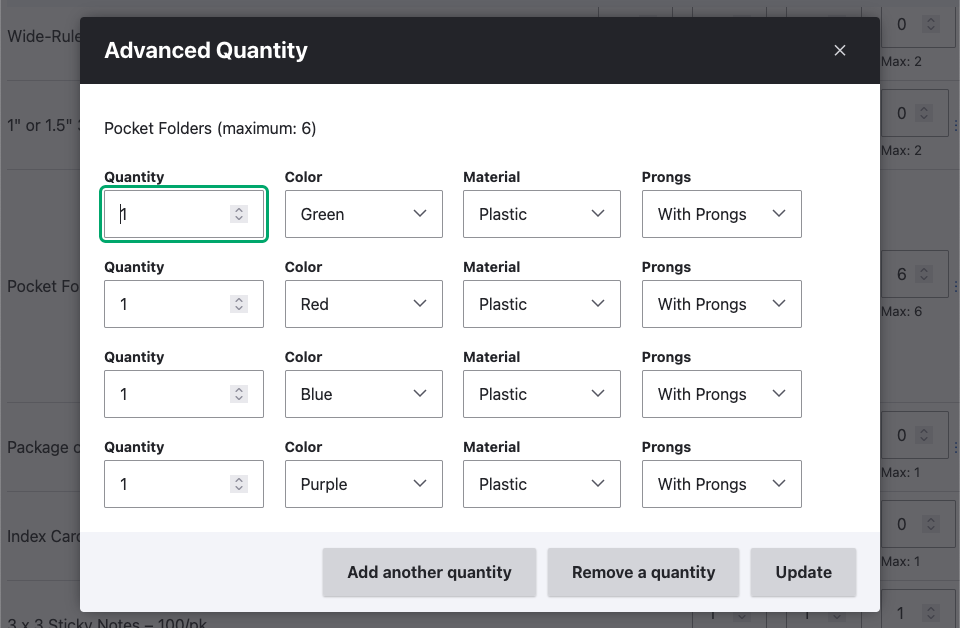Viewport: 960px width, 628px height.
Task: Click the quantity input in the Blue row
Action: point(170,394)
